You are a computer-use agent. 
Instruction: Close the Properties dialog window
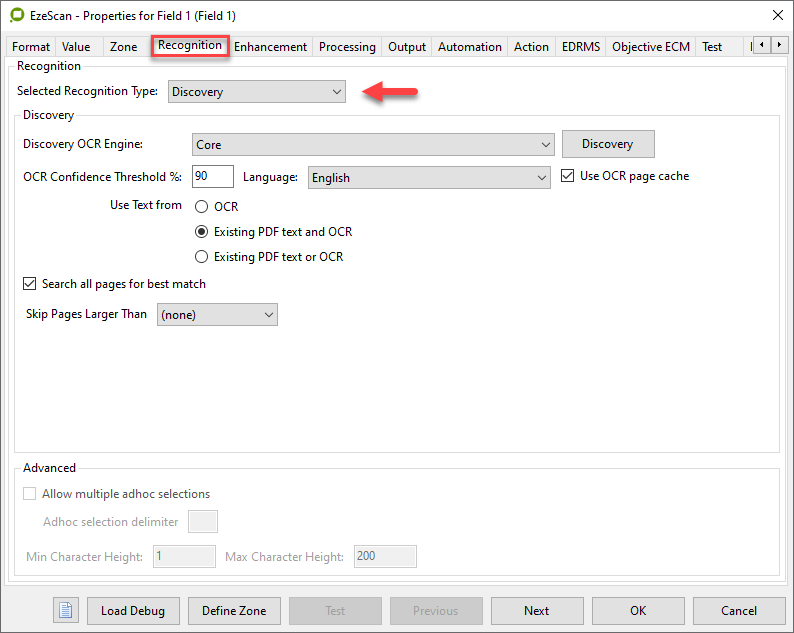click(x=778, y=15)
